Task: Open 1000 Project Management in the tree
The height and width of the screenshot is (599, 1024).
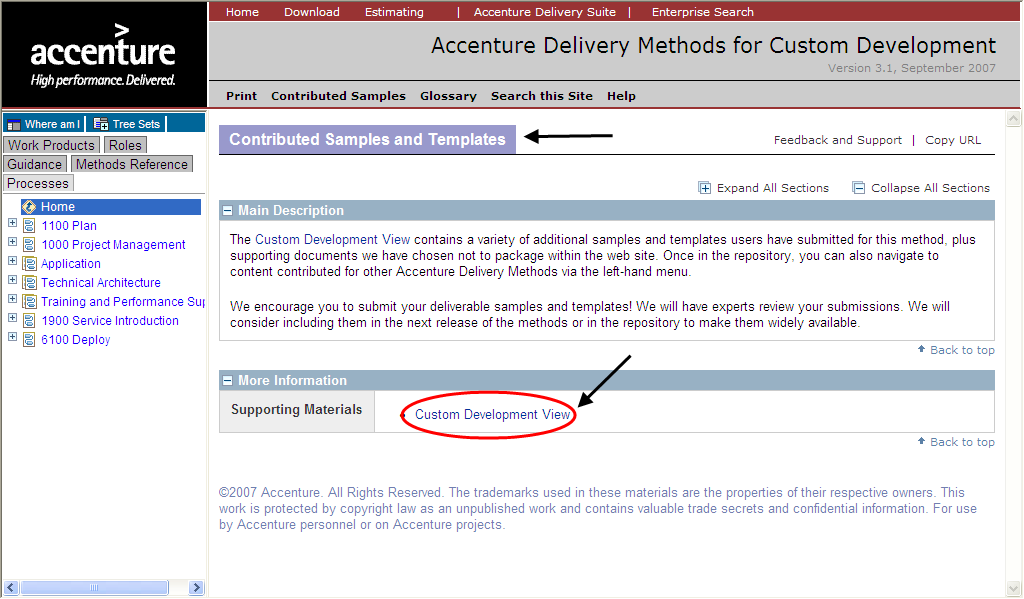Action: (114, 245)
